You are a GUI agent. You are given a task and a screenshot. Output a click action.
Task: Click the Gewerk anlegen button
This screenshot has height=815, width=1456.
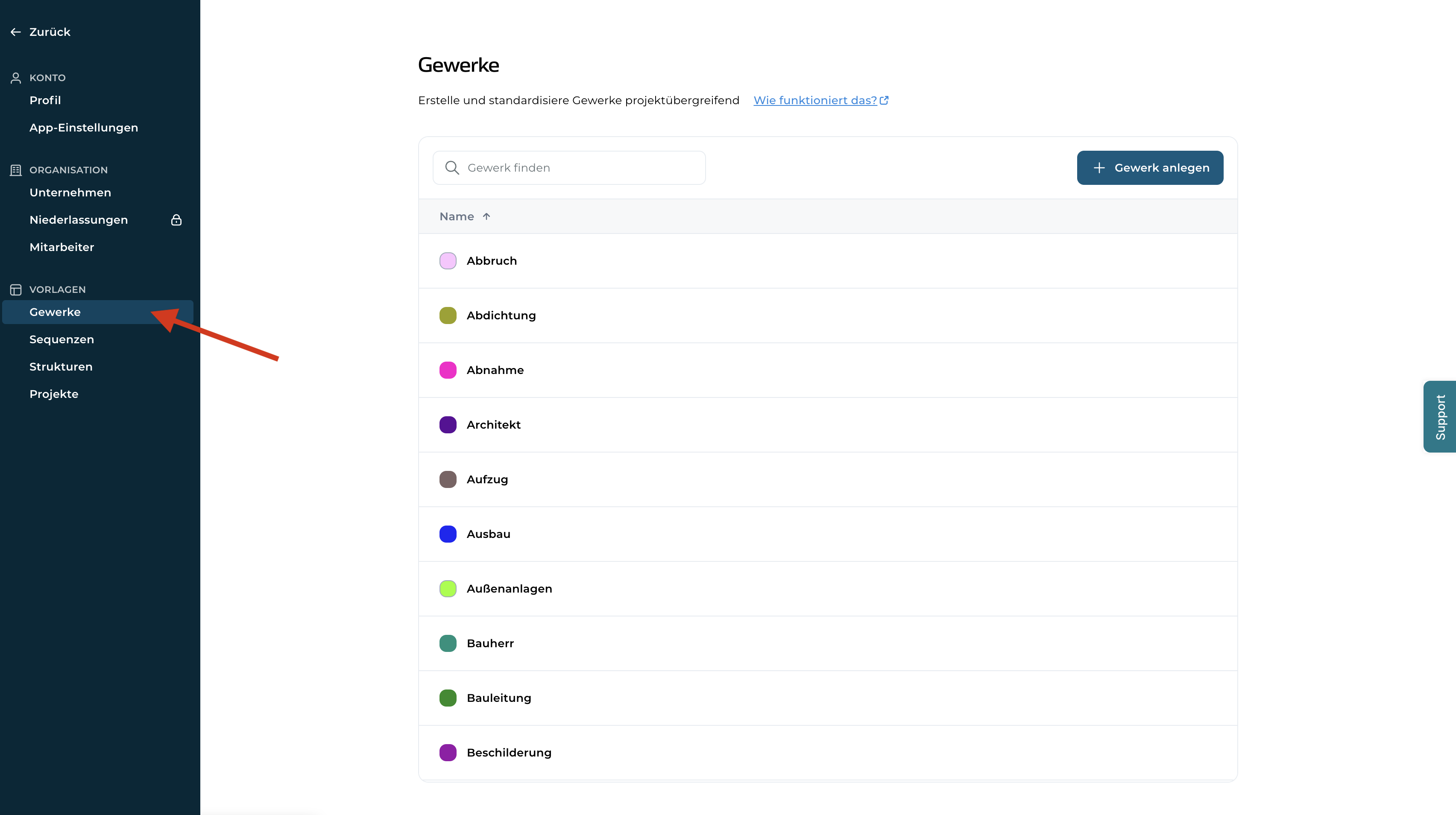1150,168
